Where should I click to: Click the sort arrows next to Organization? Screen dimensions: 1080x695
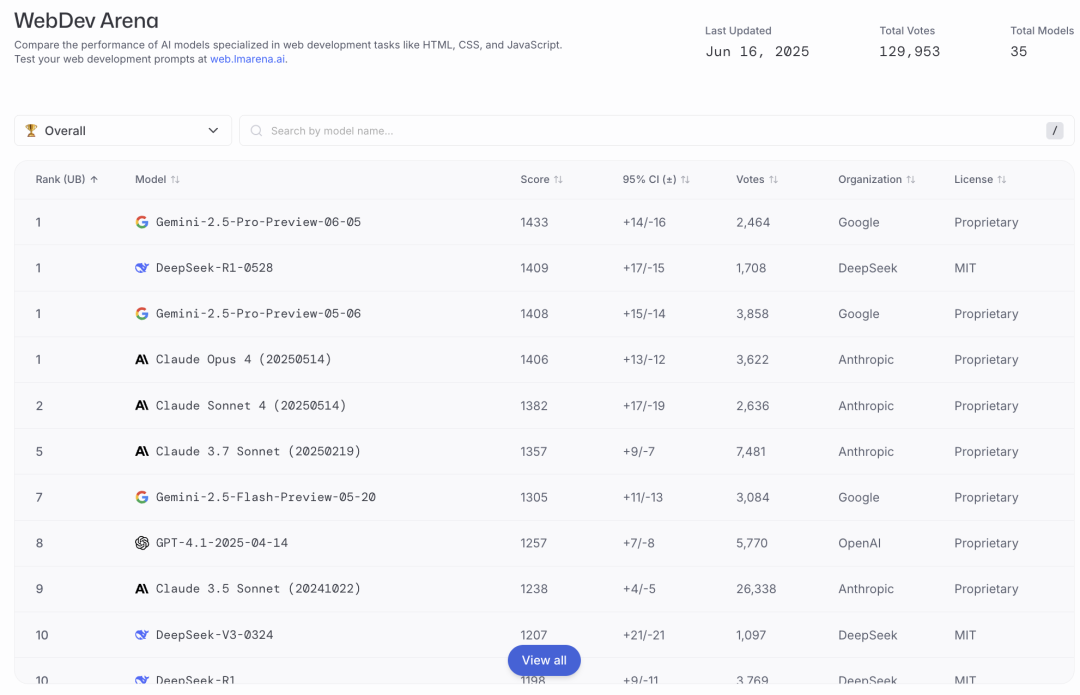(x=911, y=179)
